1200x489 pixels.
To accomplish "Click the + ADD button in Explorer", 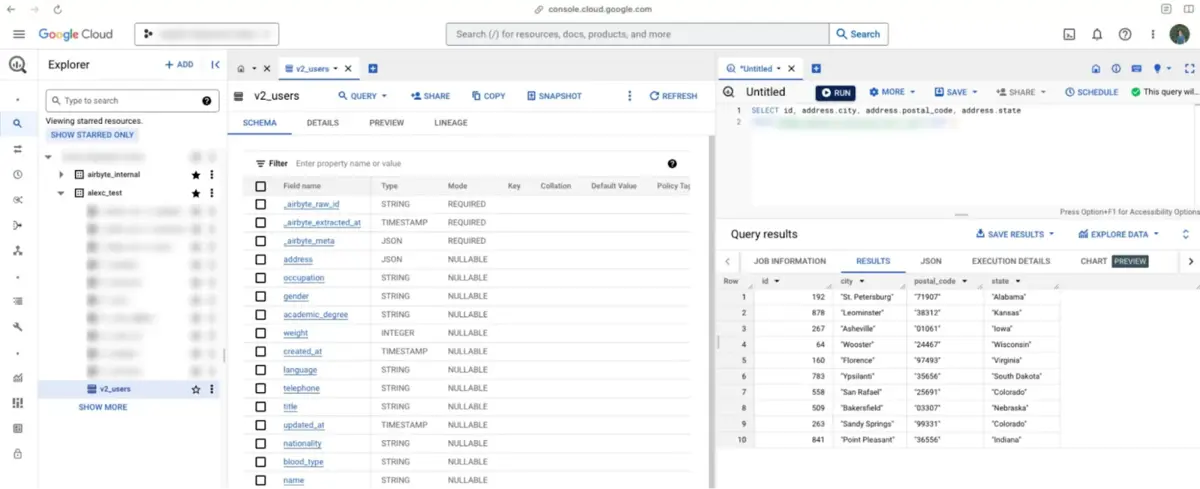I will point(179,65).
